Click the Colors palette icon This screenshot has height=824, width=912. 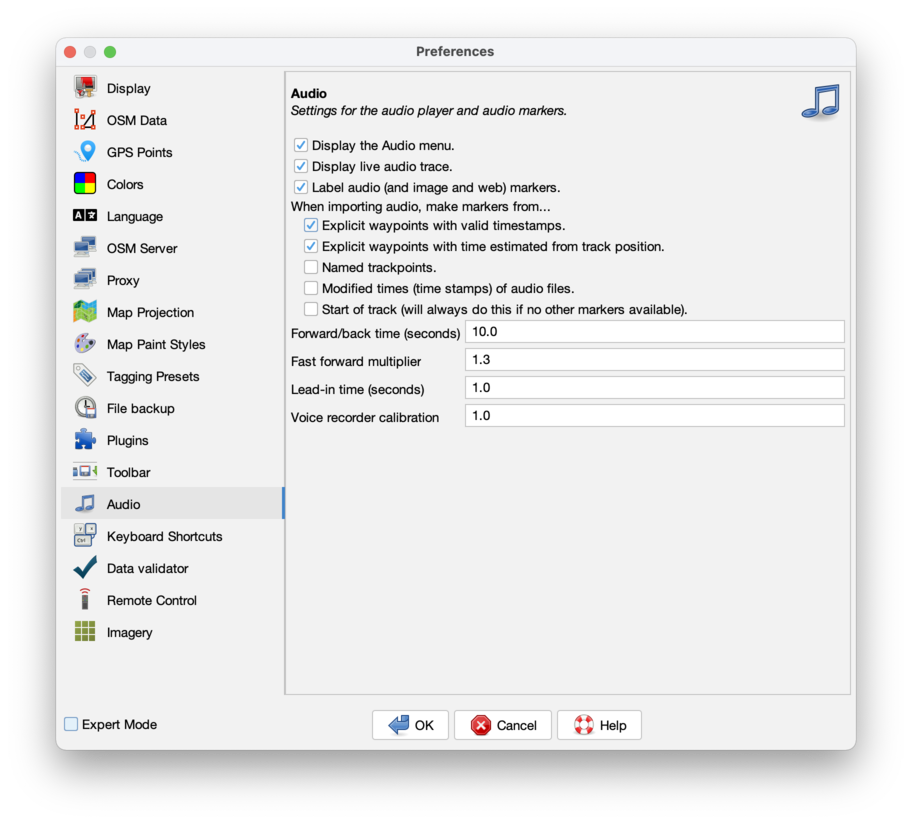tap(86, 184)
